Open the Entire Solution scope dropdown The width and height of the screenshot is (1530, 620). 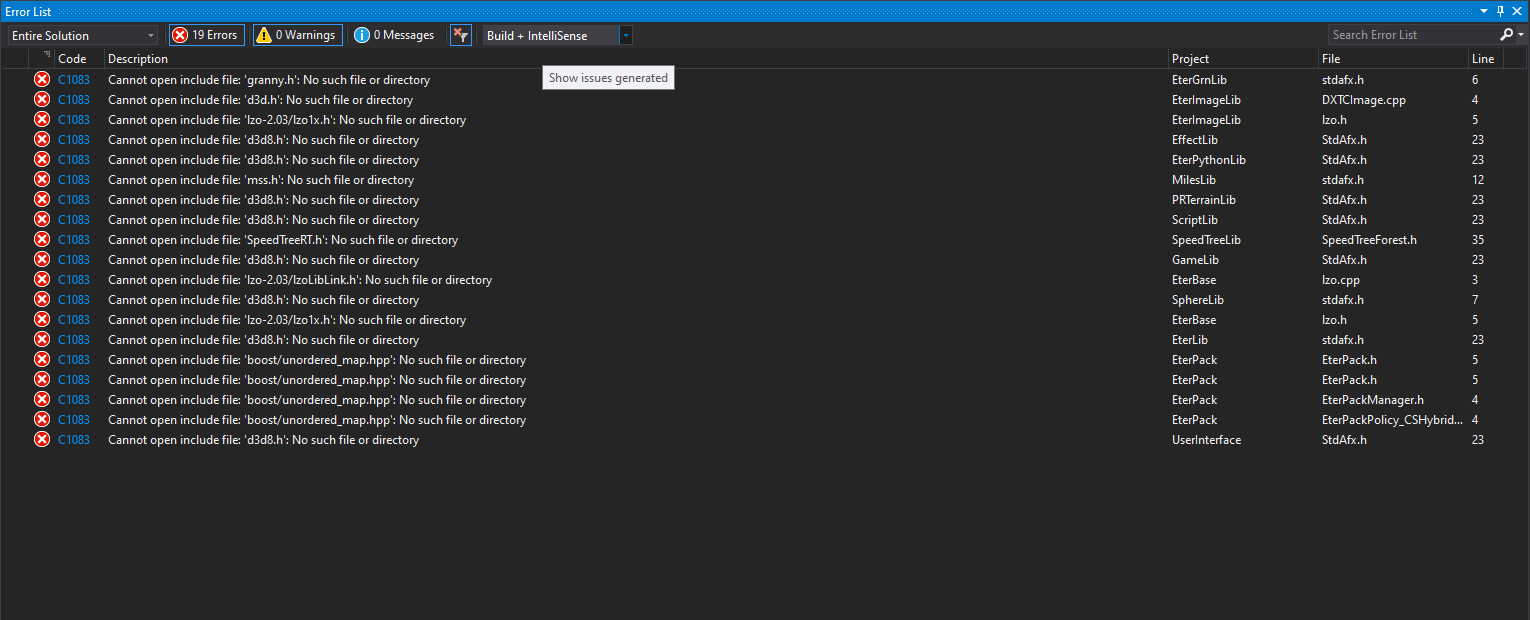(x=83, y=35)
